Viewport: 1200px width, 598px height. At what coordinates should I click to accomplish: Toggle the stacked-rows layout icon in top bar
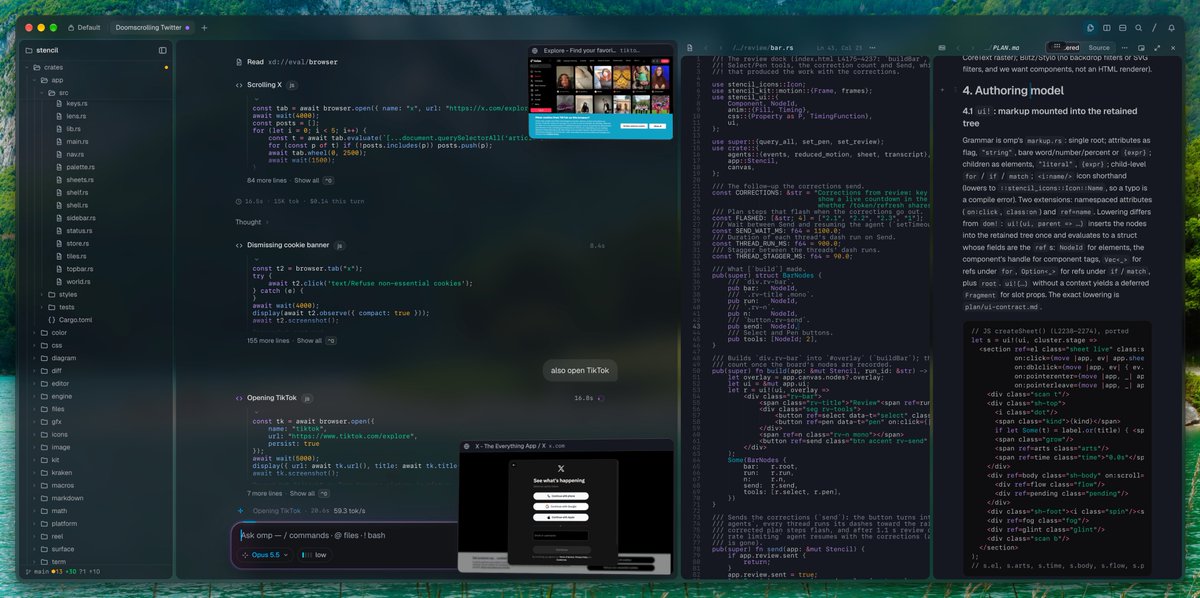point(1123,28)
